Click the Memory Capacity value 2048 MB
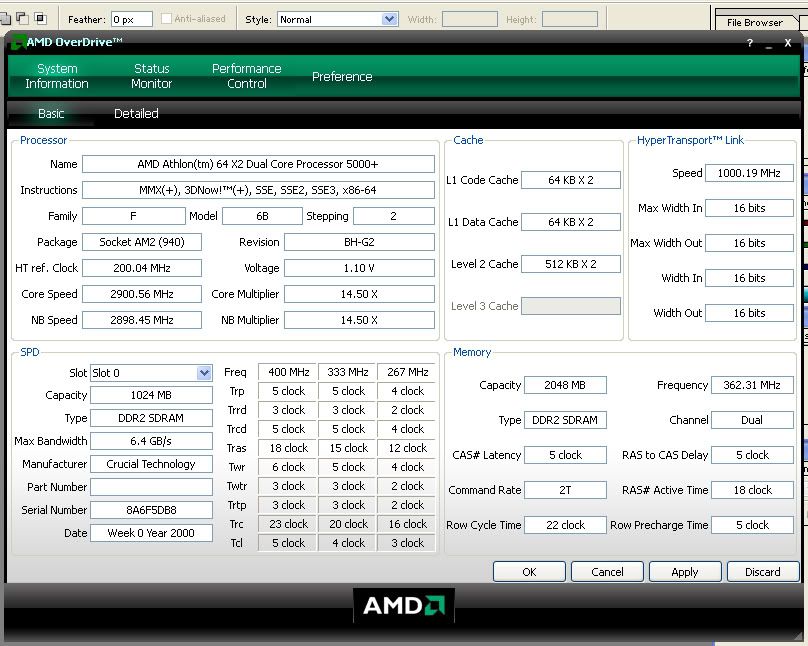Image resolution: width=808 pixels, height=646 pixels. pos(565,385)
